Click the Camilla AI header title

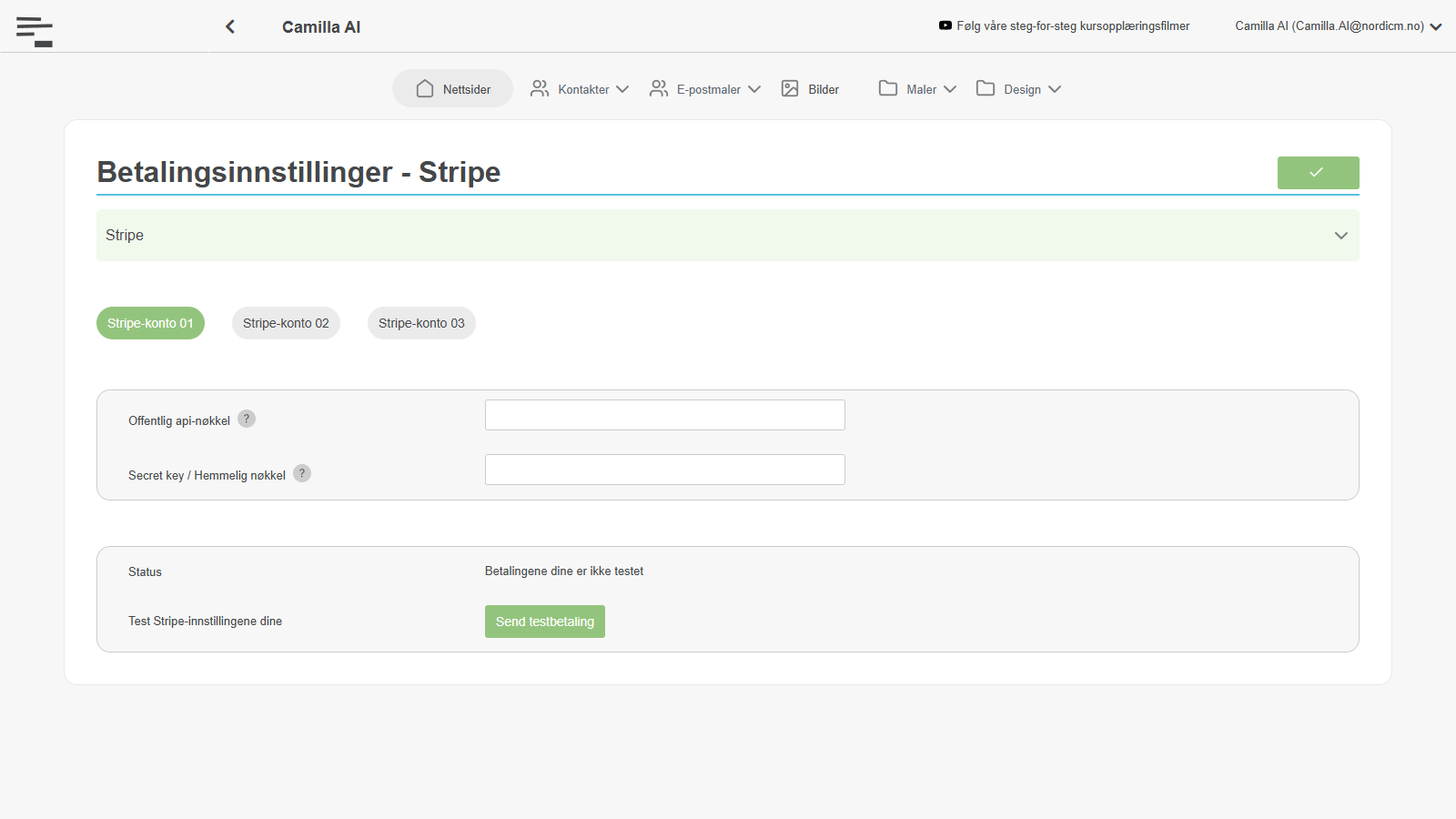pyautogui.click(x=321, y=27)
